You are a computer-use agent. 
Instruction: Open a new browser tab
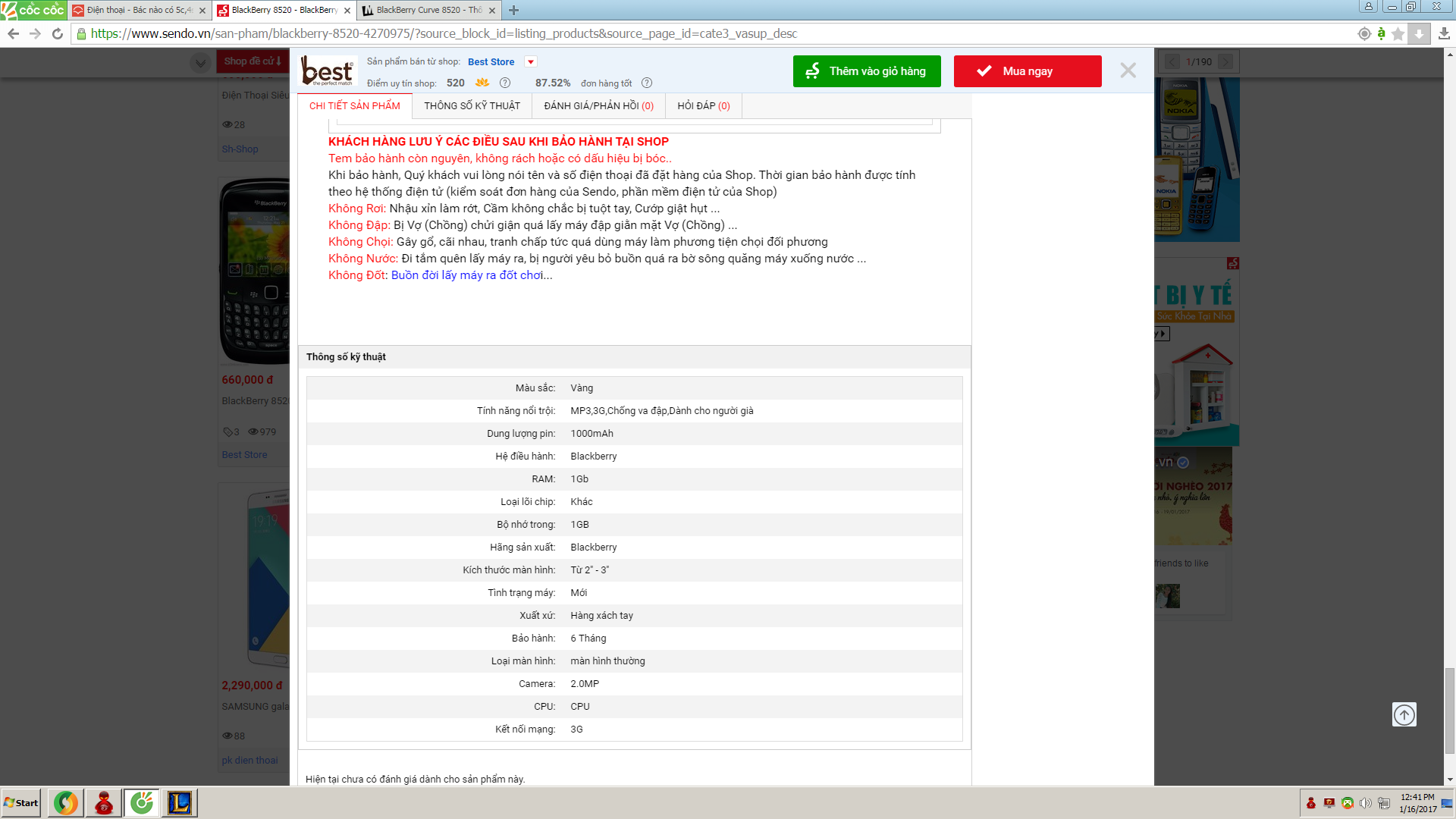pyautogui.click(x=513, y=10)
